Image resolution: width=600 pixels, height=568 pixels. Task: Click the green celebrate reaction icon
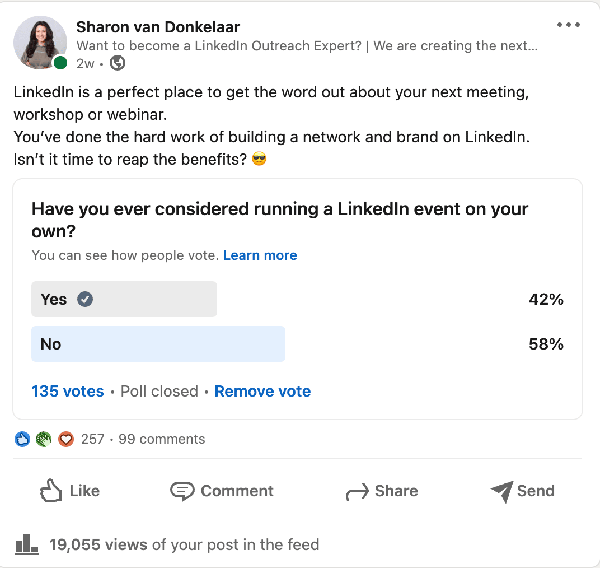pyautogui.click(x=44, y=439)
